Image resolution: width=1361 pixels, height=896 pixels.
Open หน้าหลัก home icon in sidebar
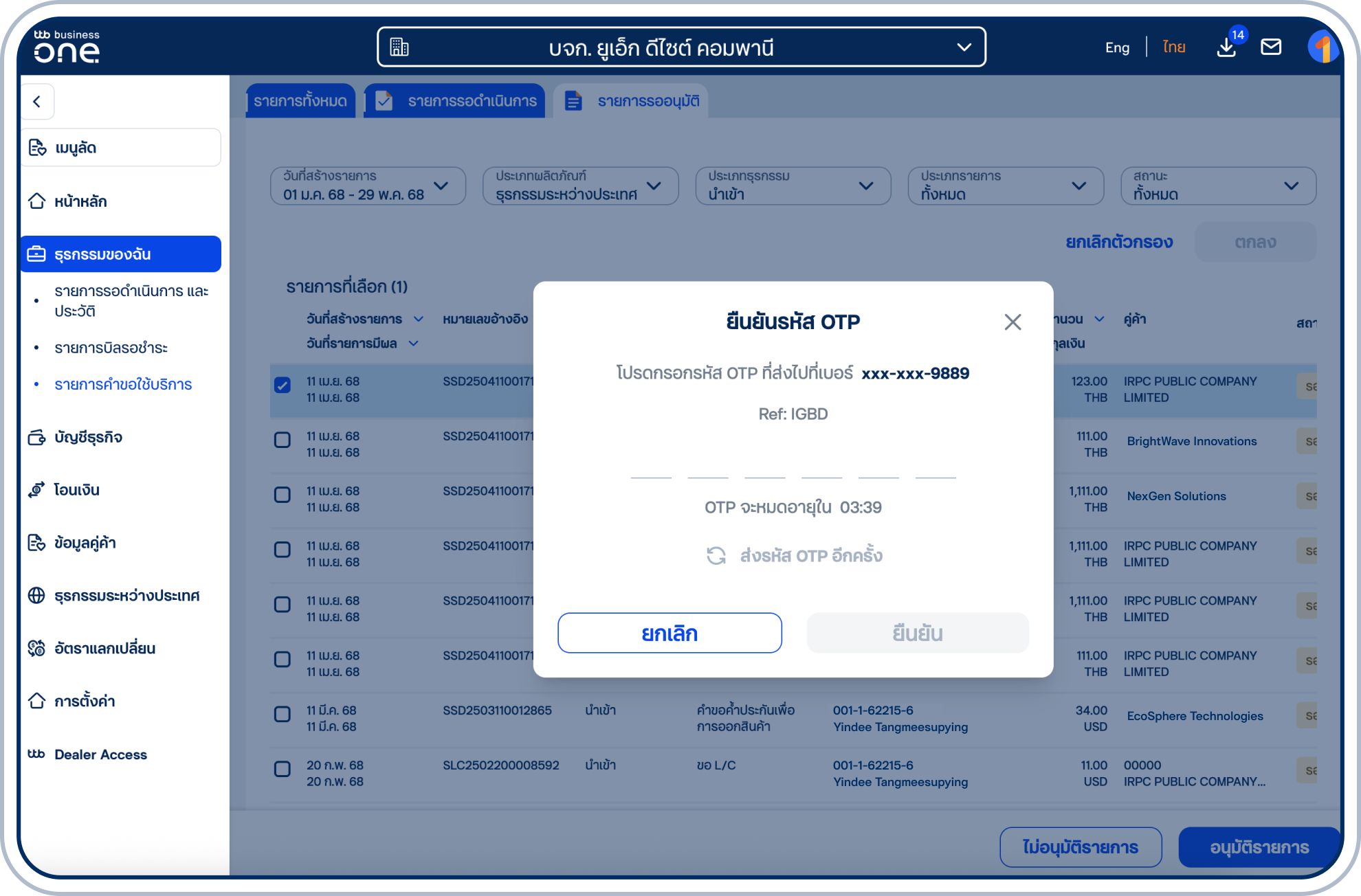37,201
